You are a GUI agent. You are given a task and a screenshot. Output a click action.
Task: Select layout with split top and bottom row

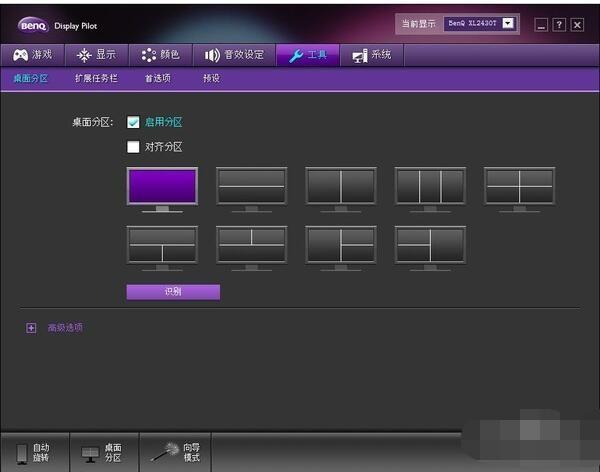pos(251,248)
